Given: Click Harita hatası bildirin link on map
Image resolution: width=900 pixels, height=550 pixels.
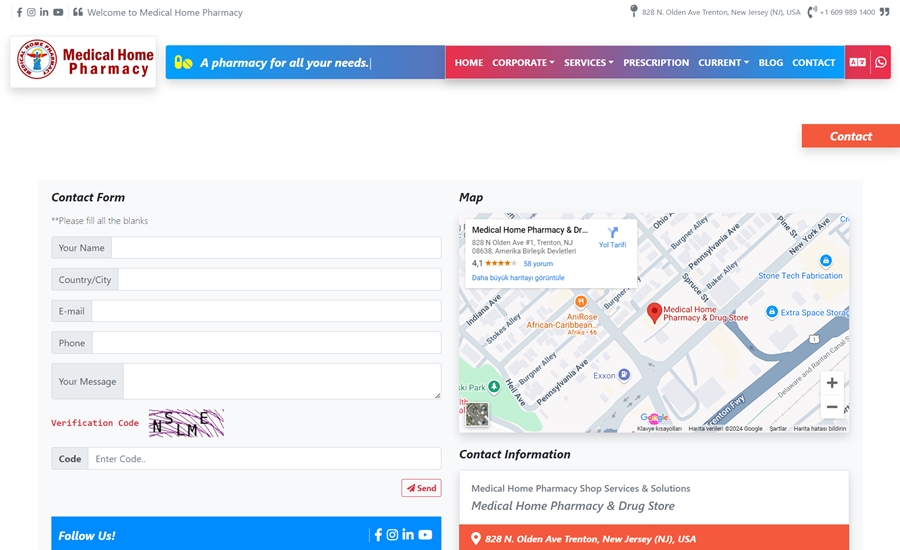Looking at the screenshot, I should 820,428.
